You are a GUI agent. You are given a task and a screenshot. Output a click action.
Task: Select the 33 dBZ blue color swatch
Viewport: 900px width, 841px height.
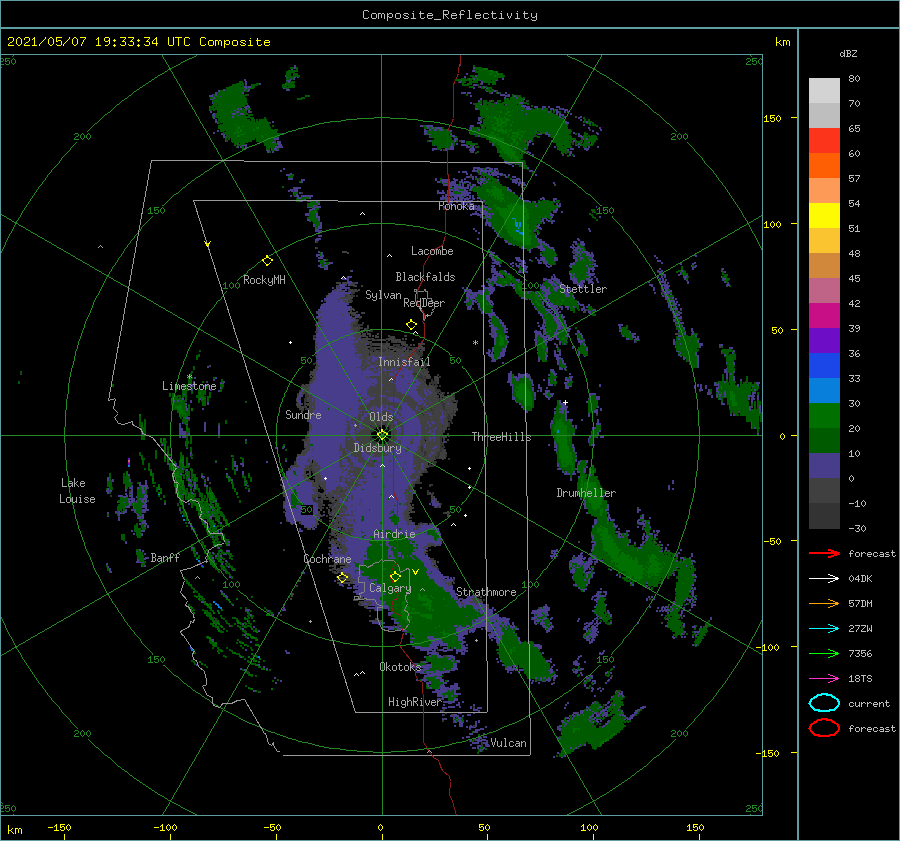[824, 390]
